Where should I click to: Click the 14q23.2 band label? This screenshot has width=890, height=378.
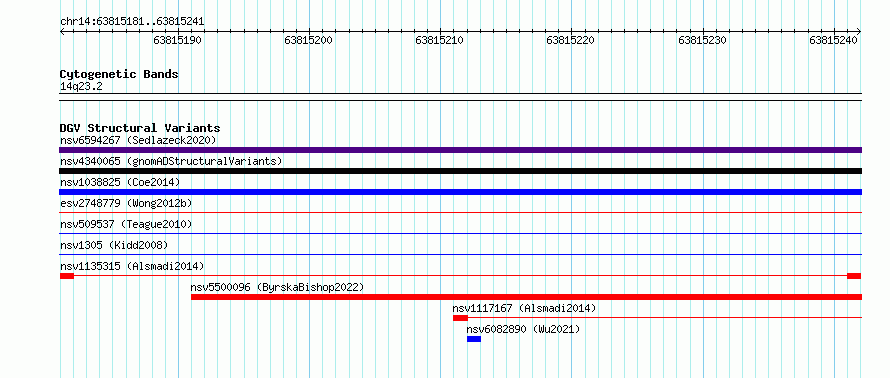(81, 87)
